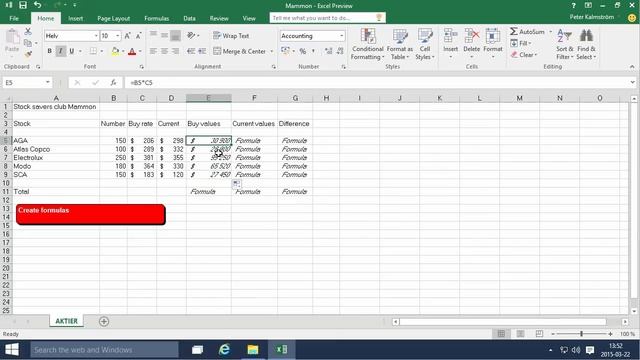Open the Borders button

tap(93, 51)
